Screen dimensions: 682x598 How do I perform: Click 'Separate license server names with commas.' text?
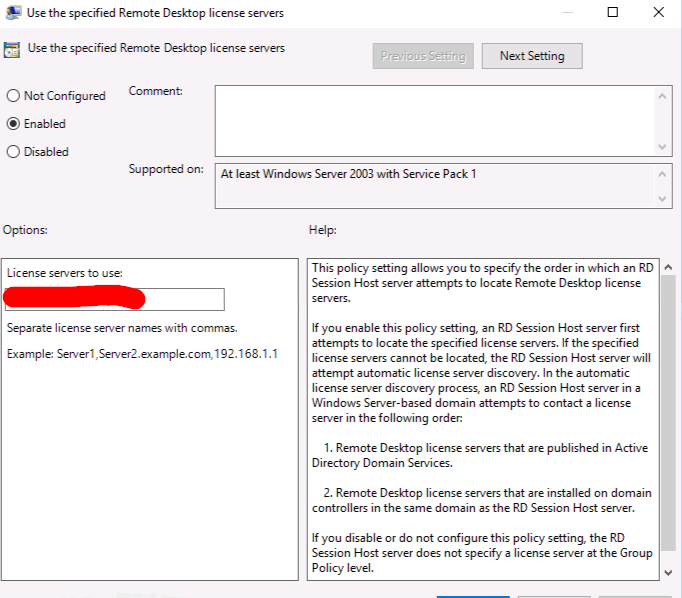point(122,328)
